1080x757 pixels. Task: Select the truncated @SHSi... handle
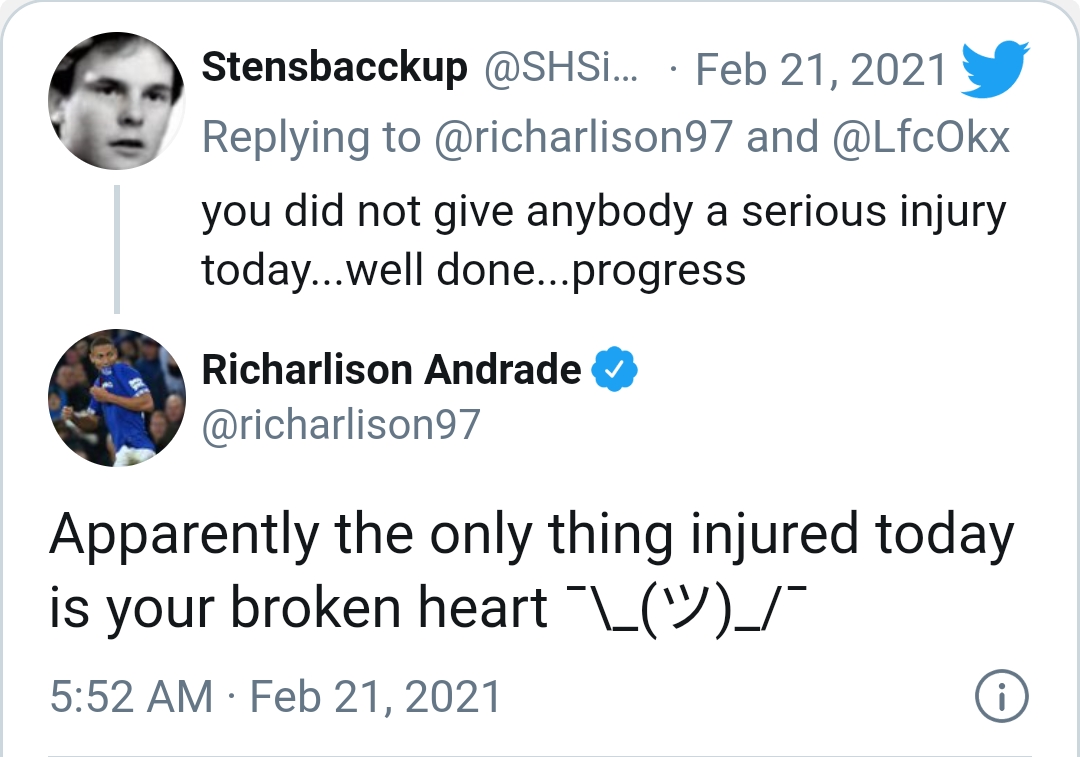point(561,68)
